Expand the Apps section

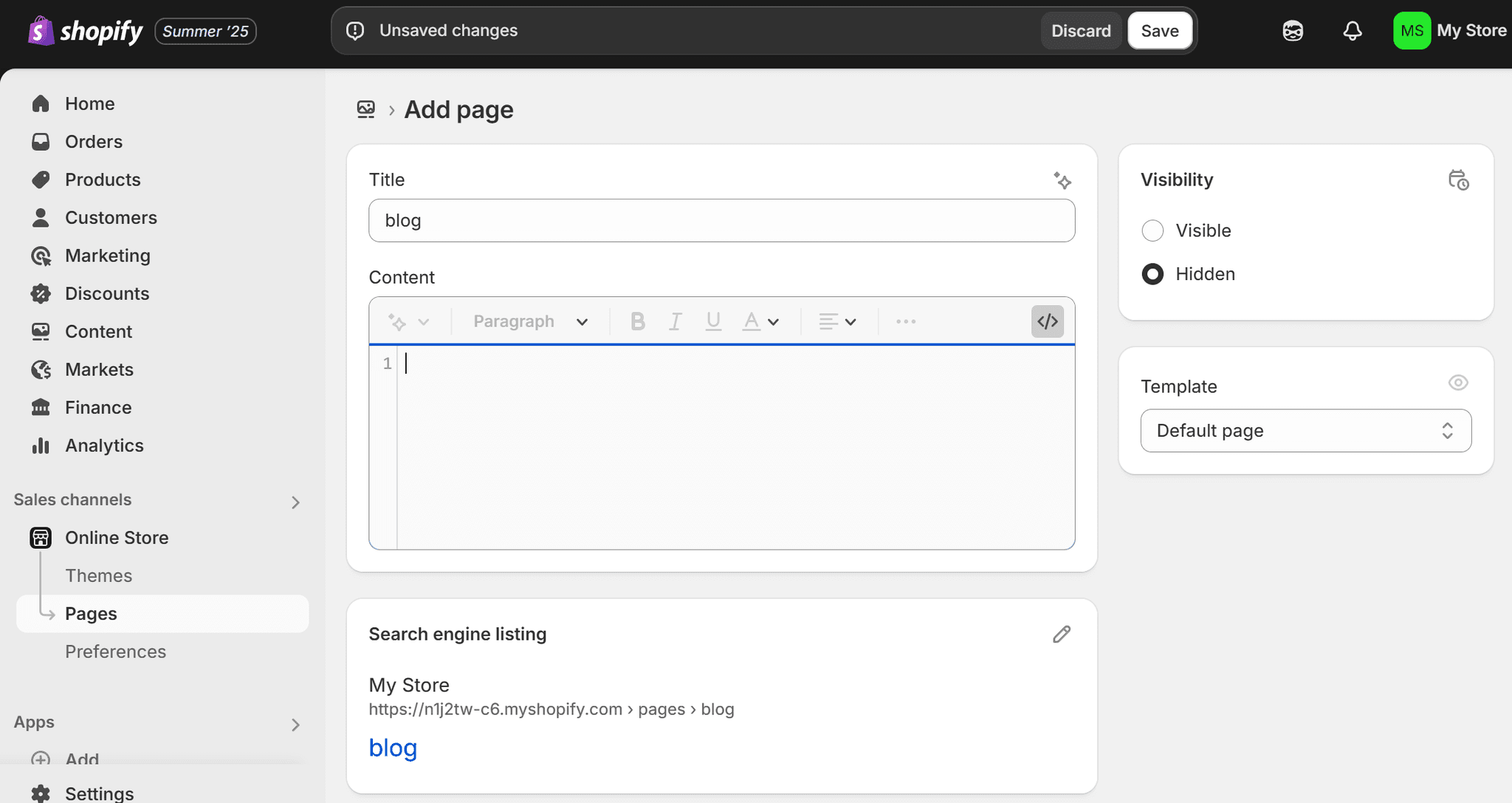[x=295, y=725]
